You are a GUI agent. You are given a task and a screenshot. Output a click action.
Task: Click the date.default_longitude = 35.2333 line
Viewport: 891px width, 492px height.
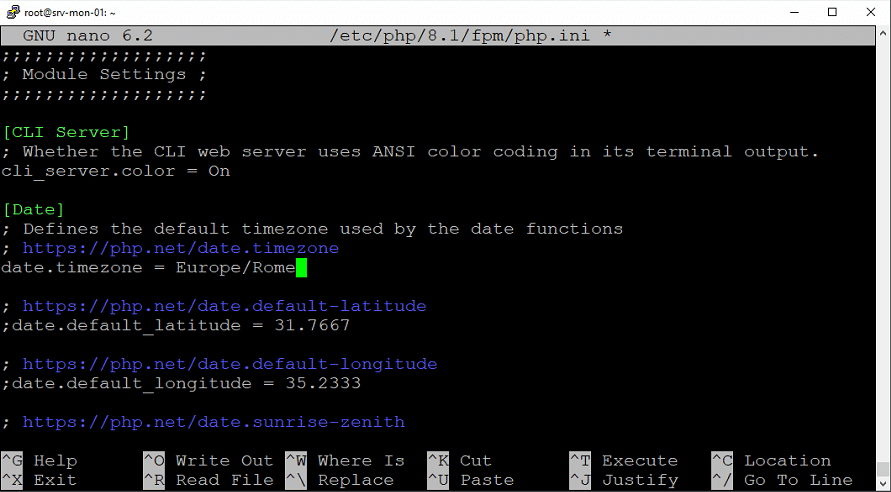181,383
